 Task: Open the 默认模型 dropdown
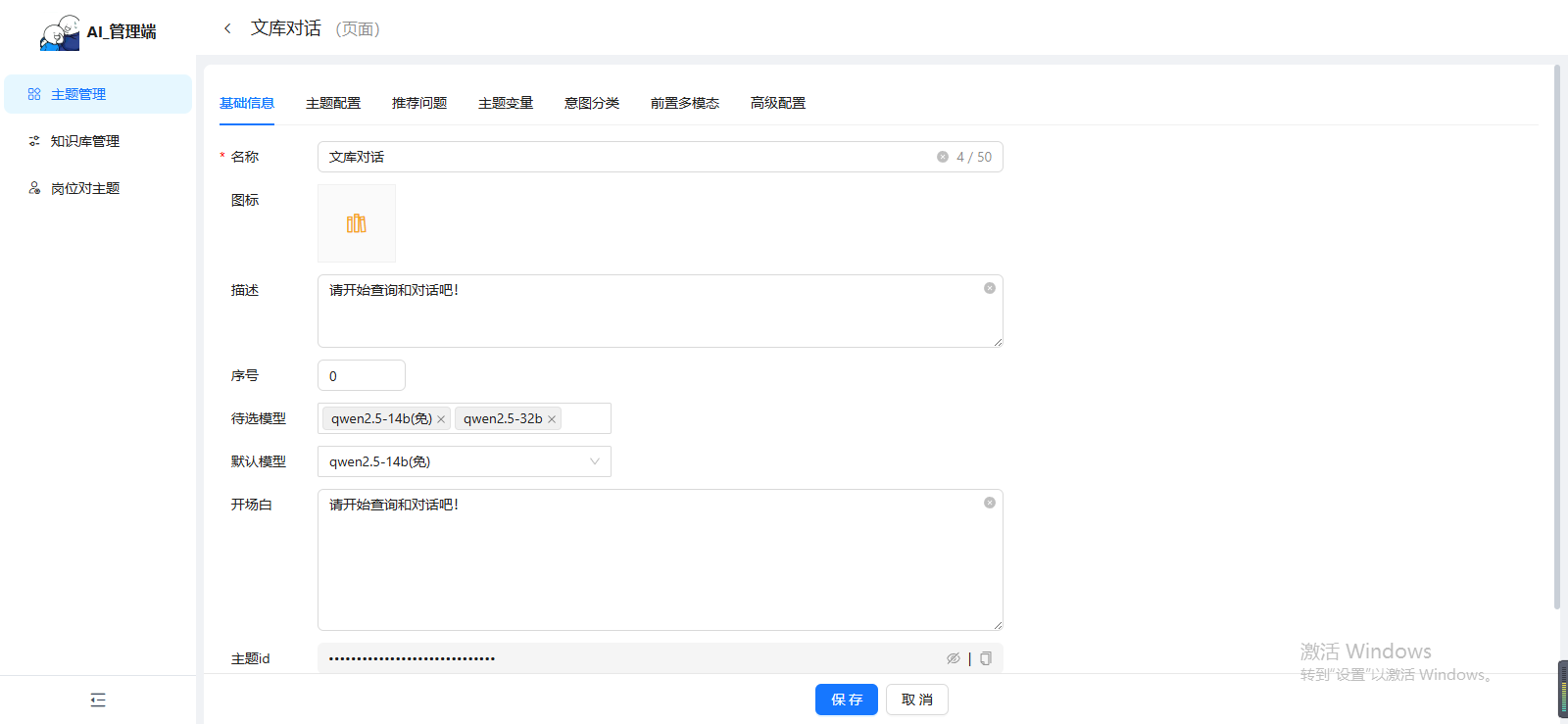point(464,461)
